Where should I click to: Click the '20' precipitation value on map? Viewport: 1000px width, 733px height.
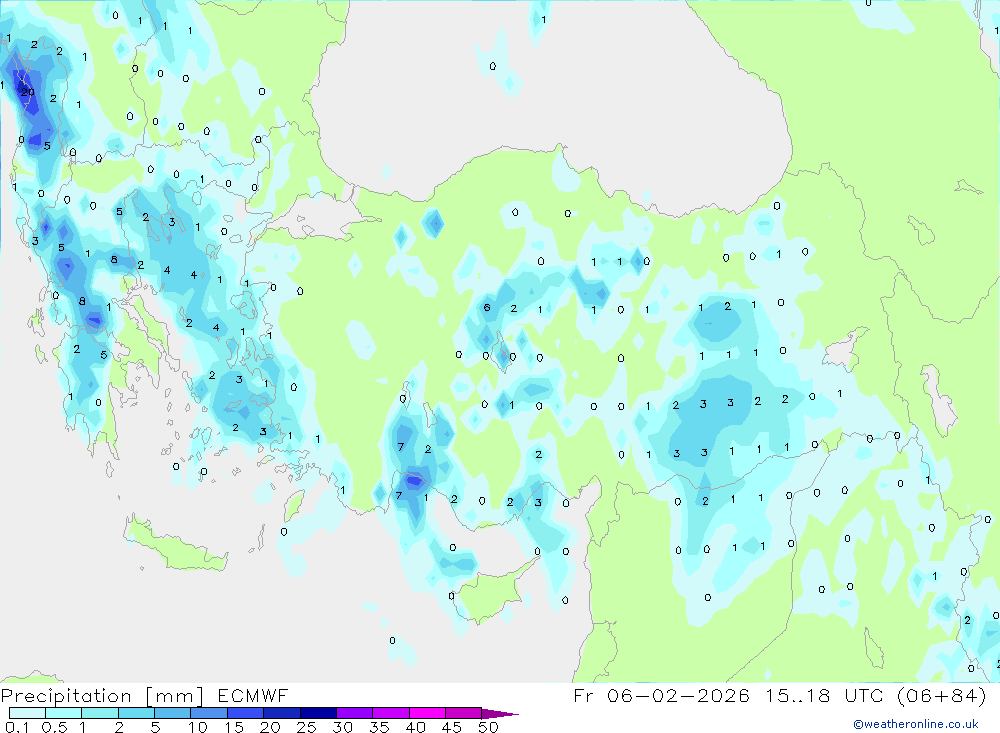pos(27,93)
